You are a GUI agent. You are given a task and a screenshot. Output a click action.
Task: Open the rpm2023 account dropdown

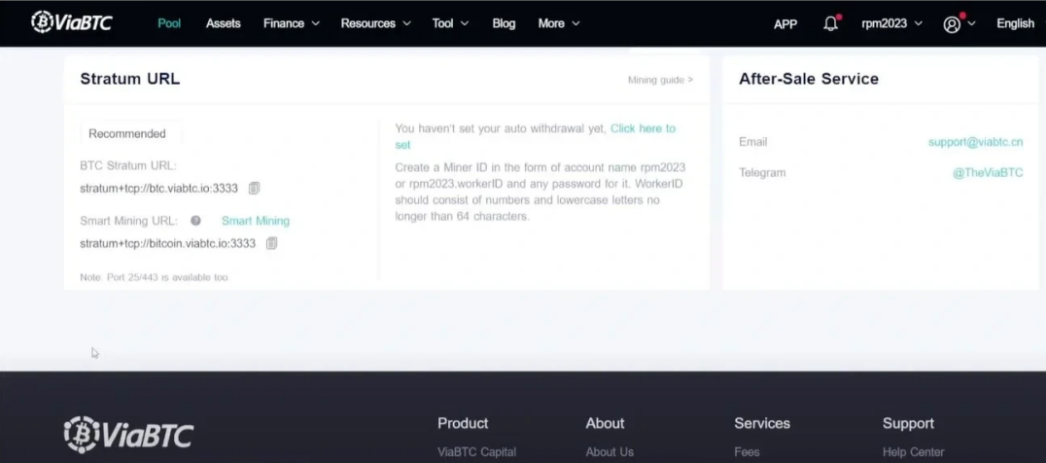[892, 23]
